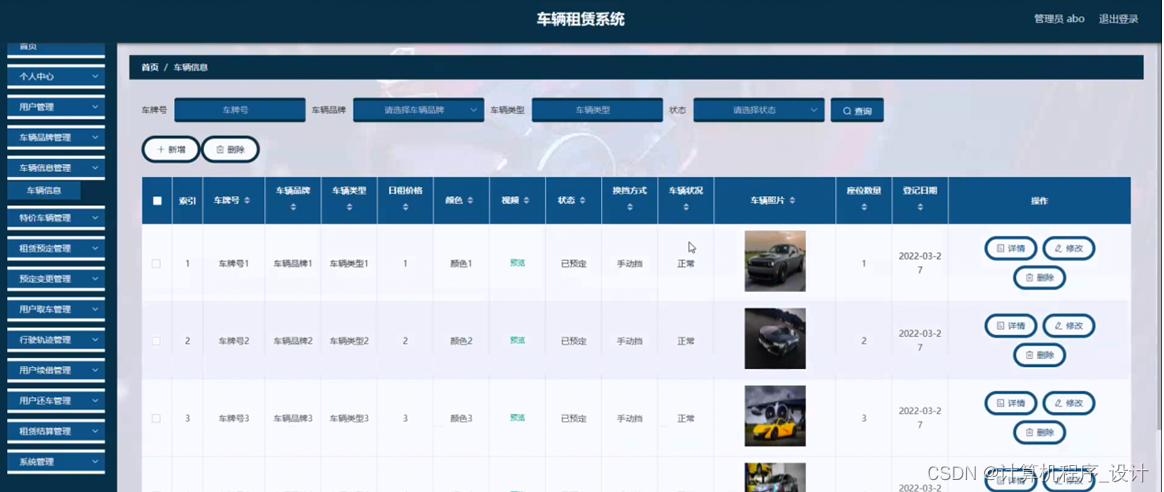Viewport: 1164px width, 492px height.
Task: Click the 新增 add button
Action: (171, 149)
